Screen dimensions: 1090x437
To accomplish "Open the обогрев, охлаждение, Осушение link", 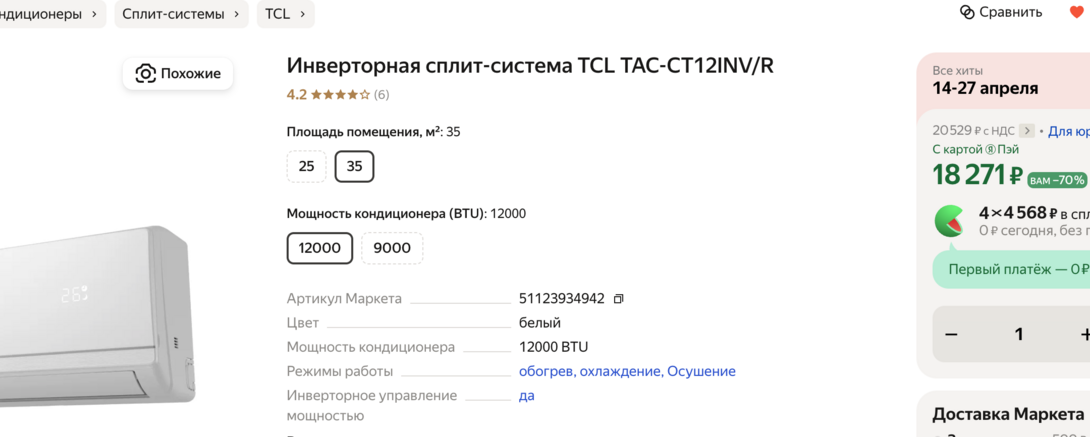I will coord(627,371).
